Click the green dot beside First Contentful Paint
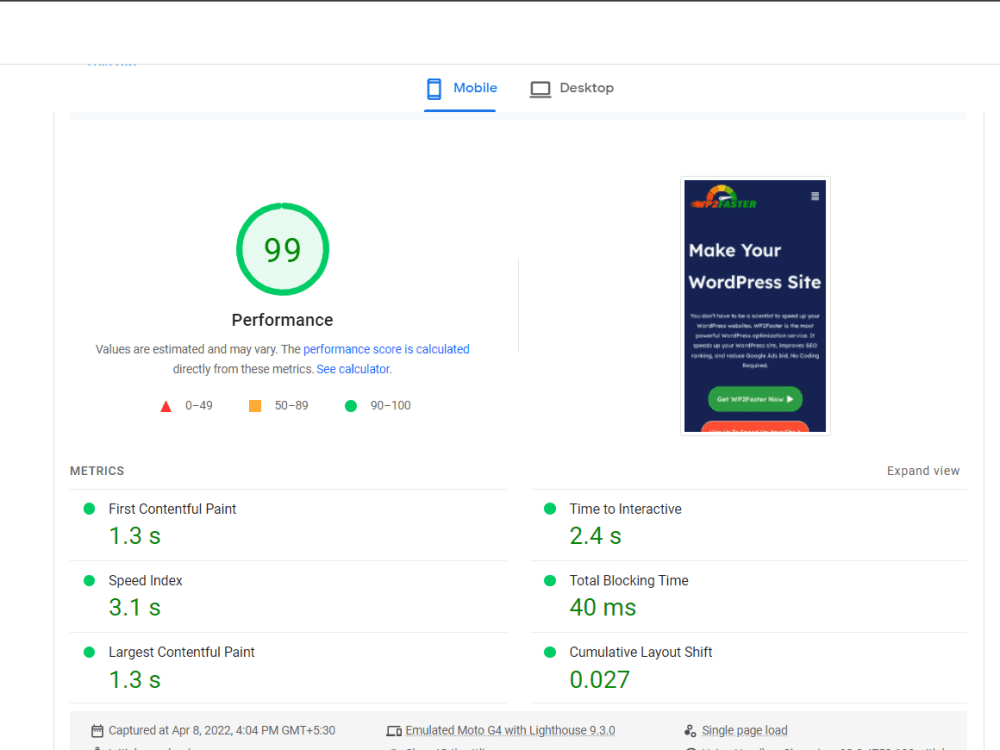Screen dimensions: 1000x750 click(89, 508)
